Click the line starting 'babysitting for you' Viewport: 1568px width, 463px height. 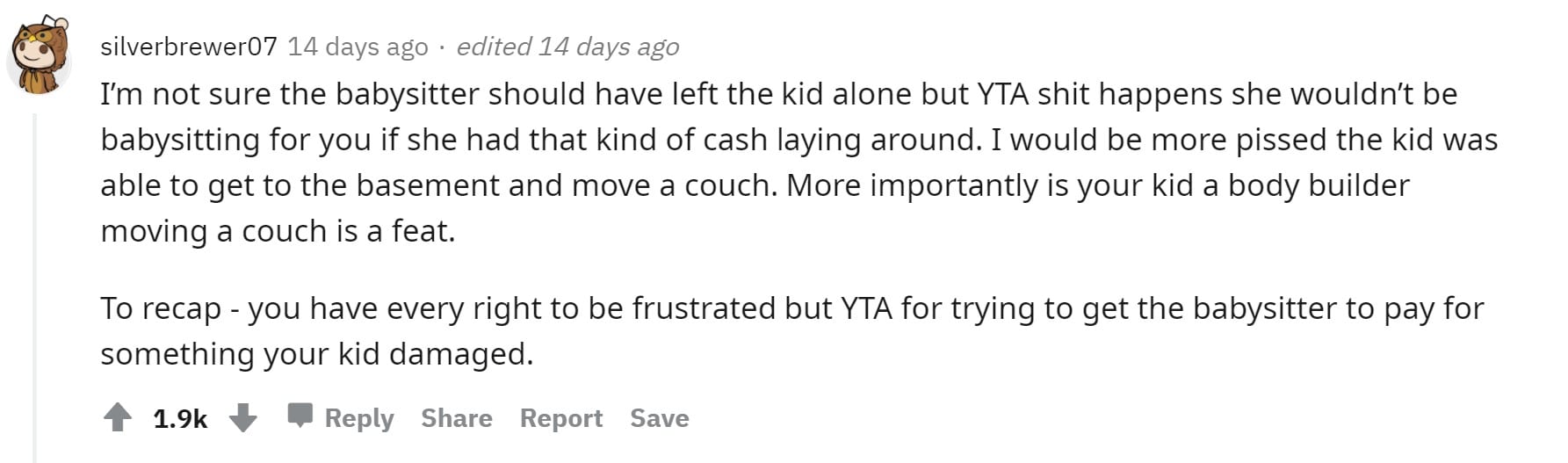coord(798,140)
